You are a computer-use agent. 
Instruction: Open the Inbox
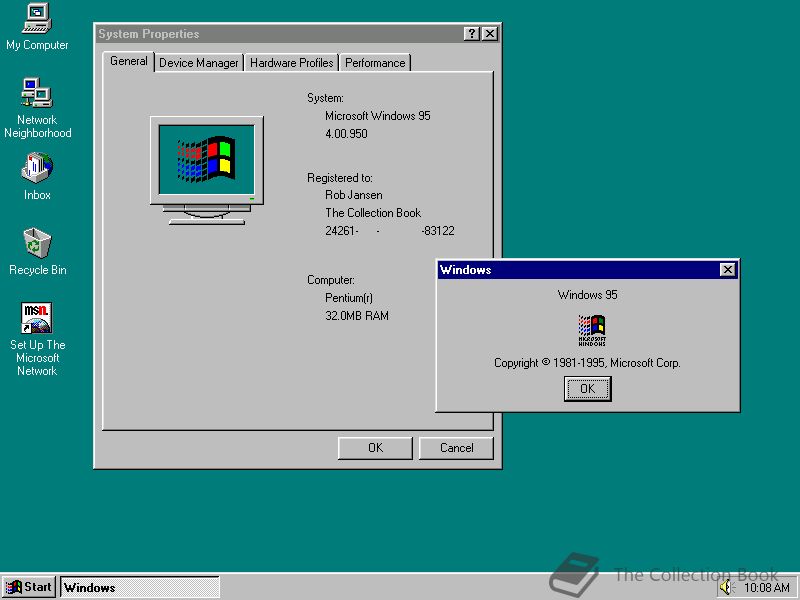click(36, 168)
